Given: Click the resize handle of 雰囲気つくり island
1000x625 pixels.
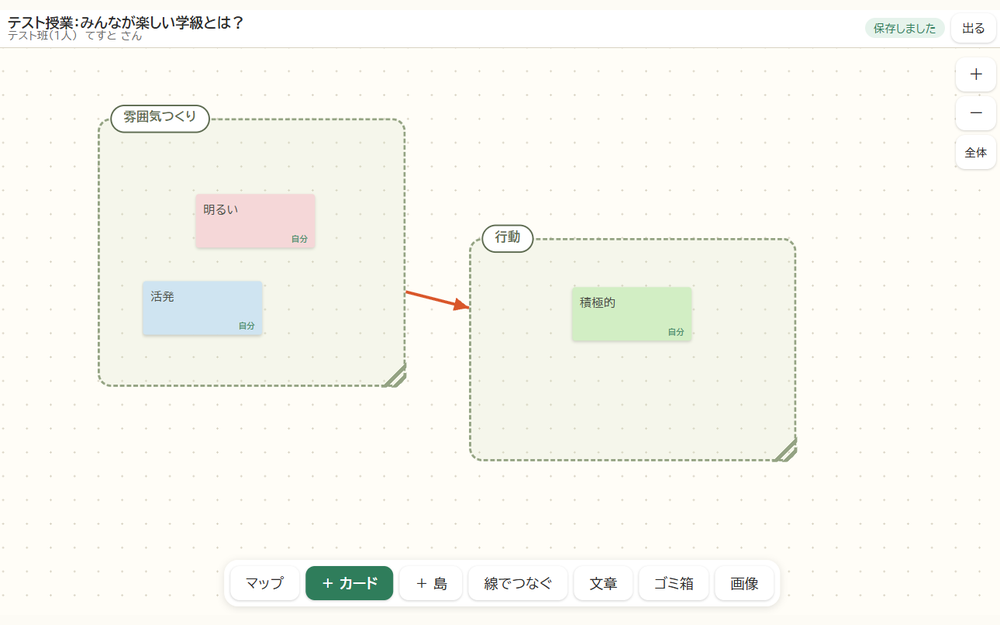Looking at the screenshot, I should (x=395, y=376).
